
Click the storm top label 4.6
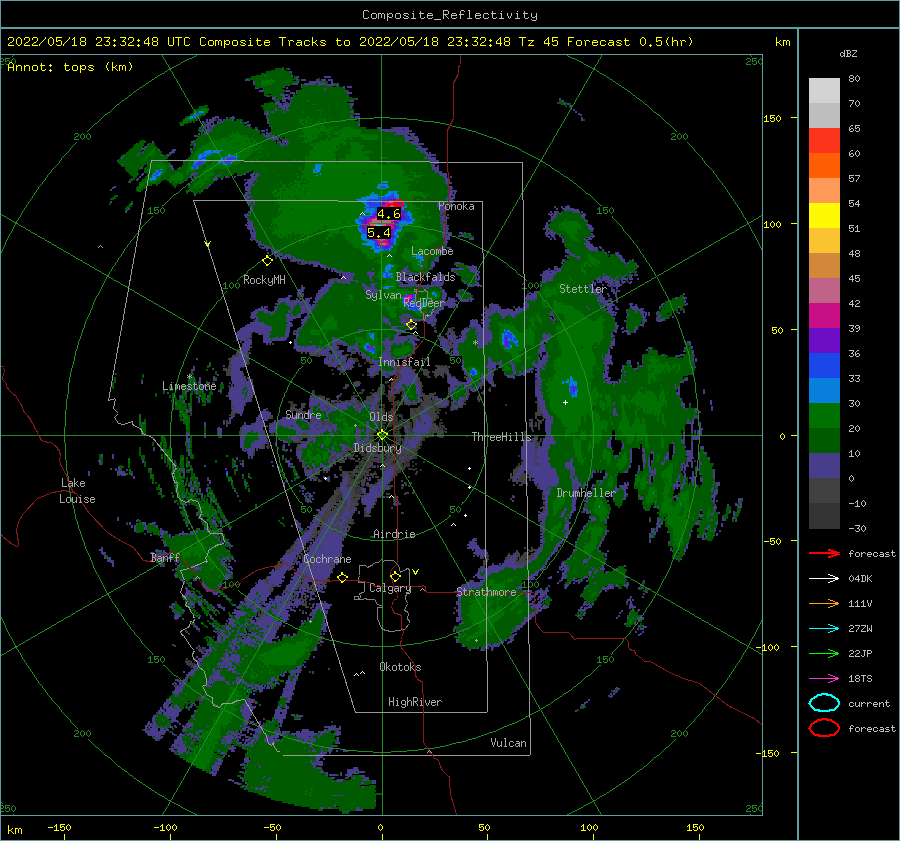click(389, 214)
